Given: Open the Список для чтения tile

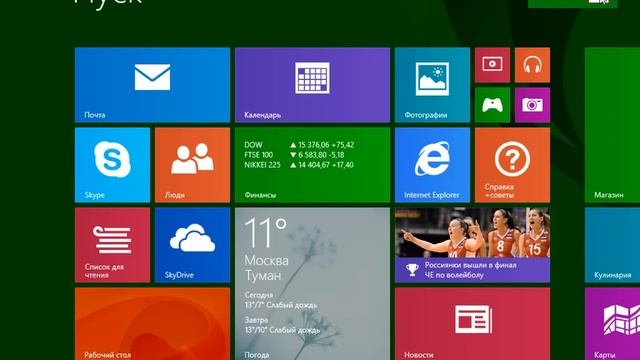Looking at the screenshot, I should click(x=112, y=245).
